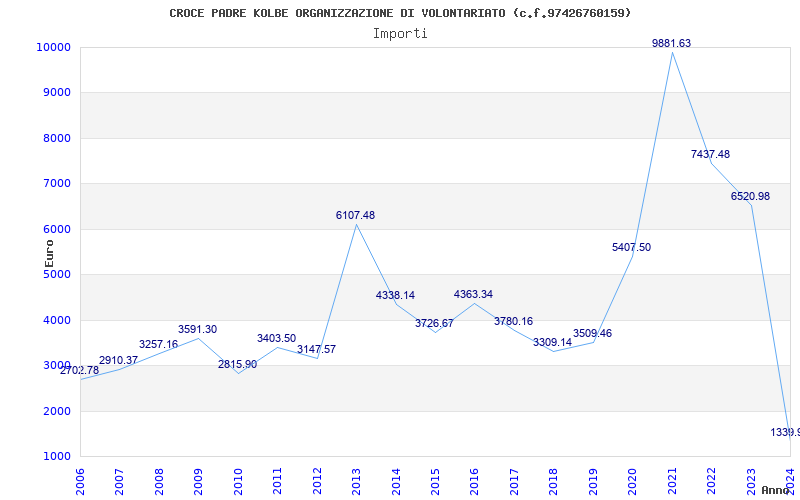This screenshot has height=500, width=800.
Task: Click the y-axis tick 1000
Action: 56,457
